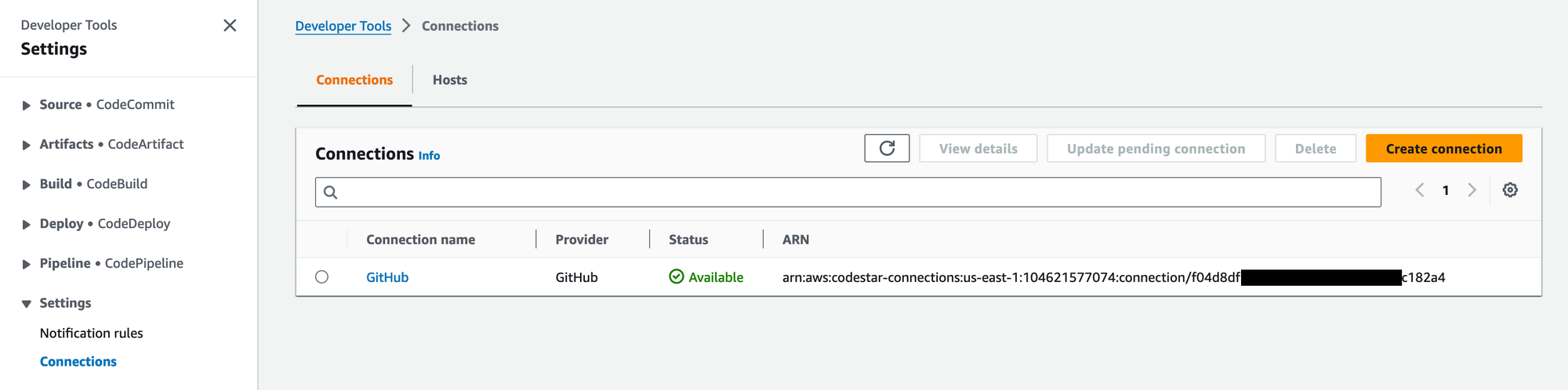Image resolution: width=1568 pixels, height=390 pixels.
Task: Expand Build CodeBuild section
Action: [27, 185]
